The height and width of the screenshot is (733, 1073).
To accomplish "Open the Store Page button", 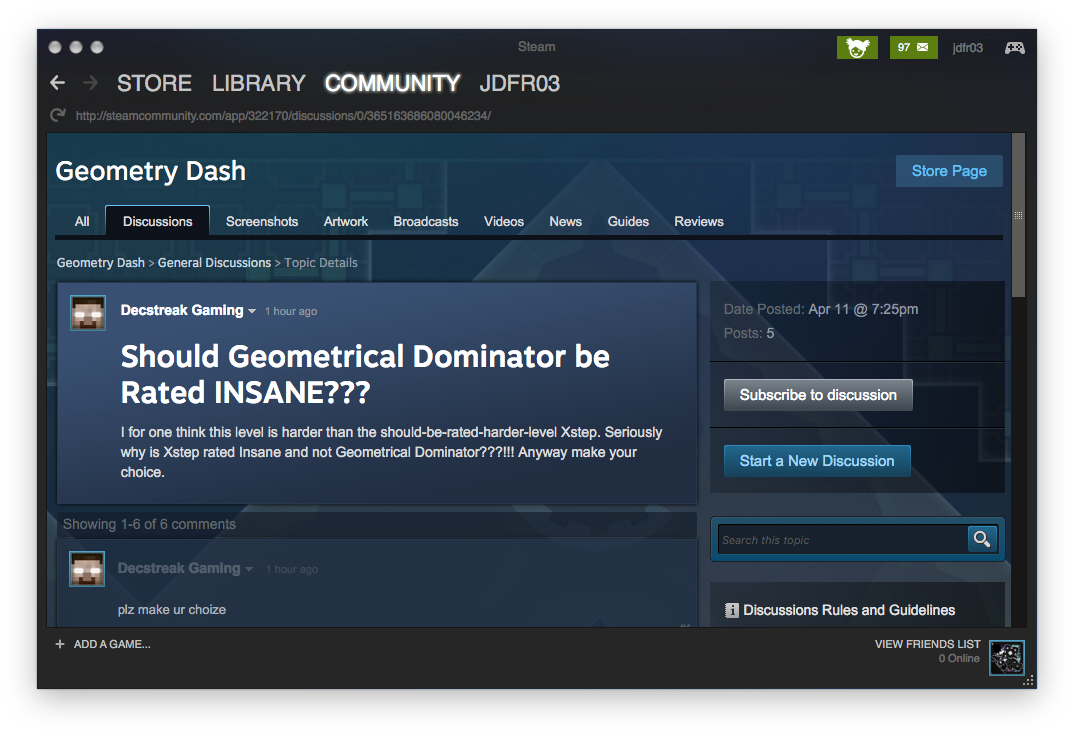I will pos(948,171).
